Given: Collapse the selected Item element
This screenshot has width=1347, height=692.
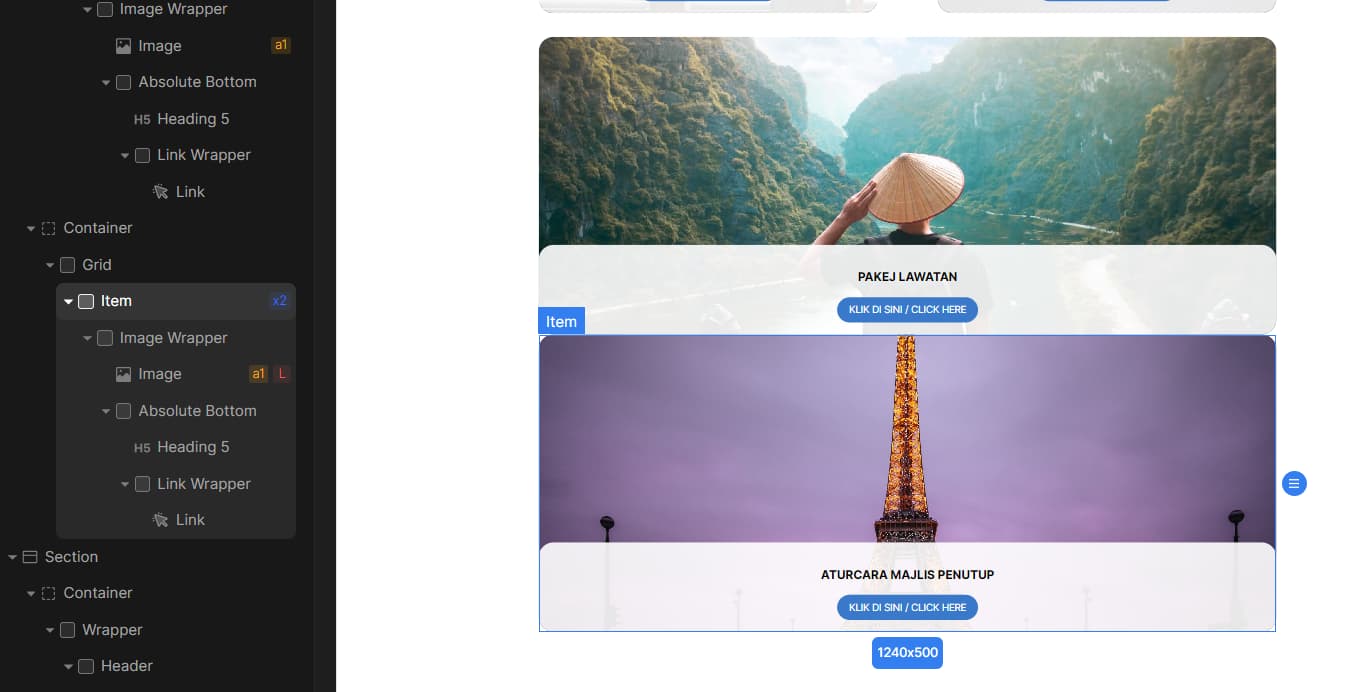Looking at the screenshot, I should pos(68,302).
